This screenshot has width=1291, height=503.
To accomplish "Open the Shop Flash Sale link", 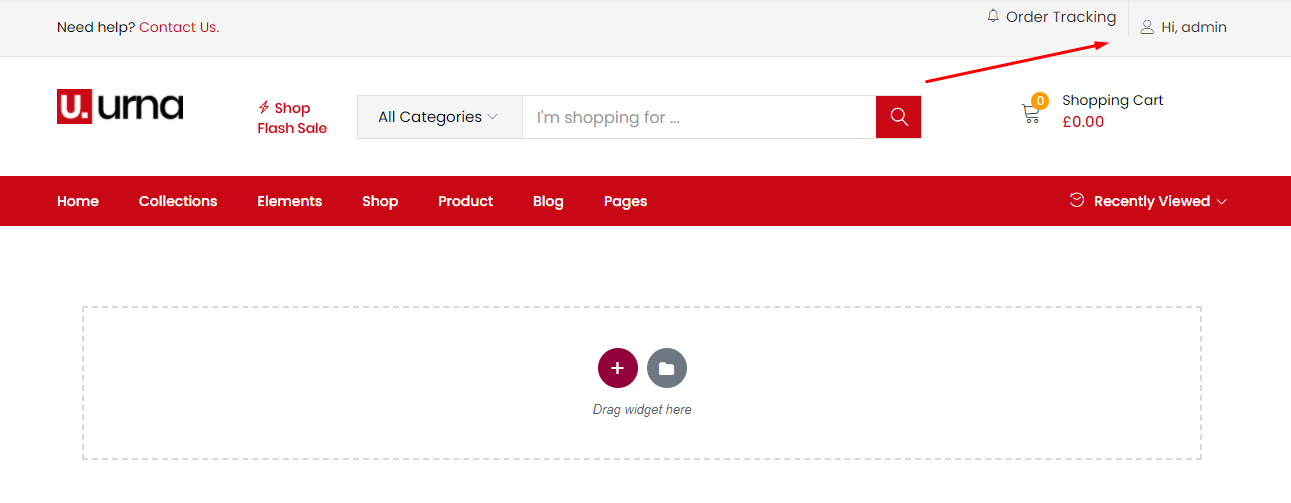I will coord(292,118).
